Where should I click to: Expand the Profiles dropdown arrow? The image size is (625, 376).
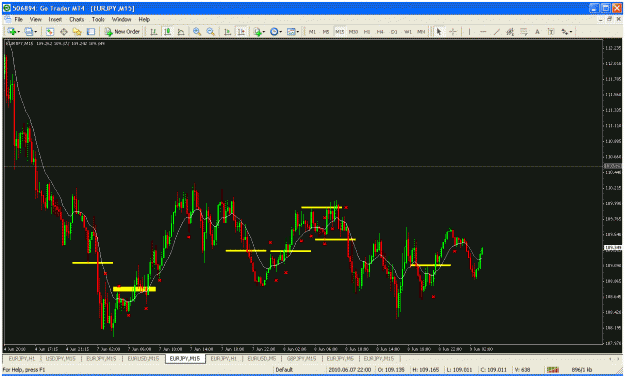tap(35, 32)
